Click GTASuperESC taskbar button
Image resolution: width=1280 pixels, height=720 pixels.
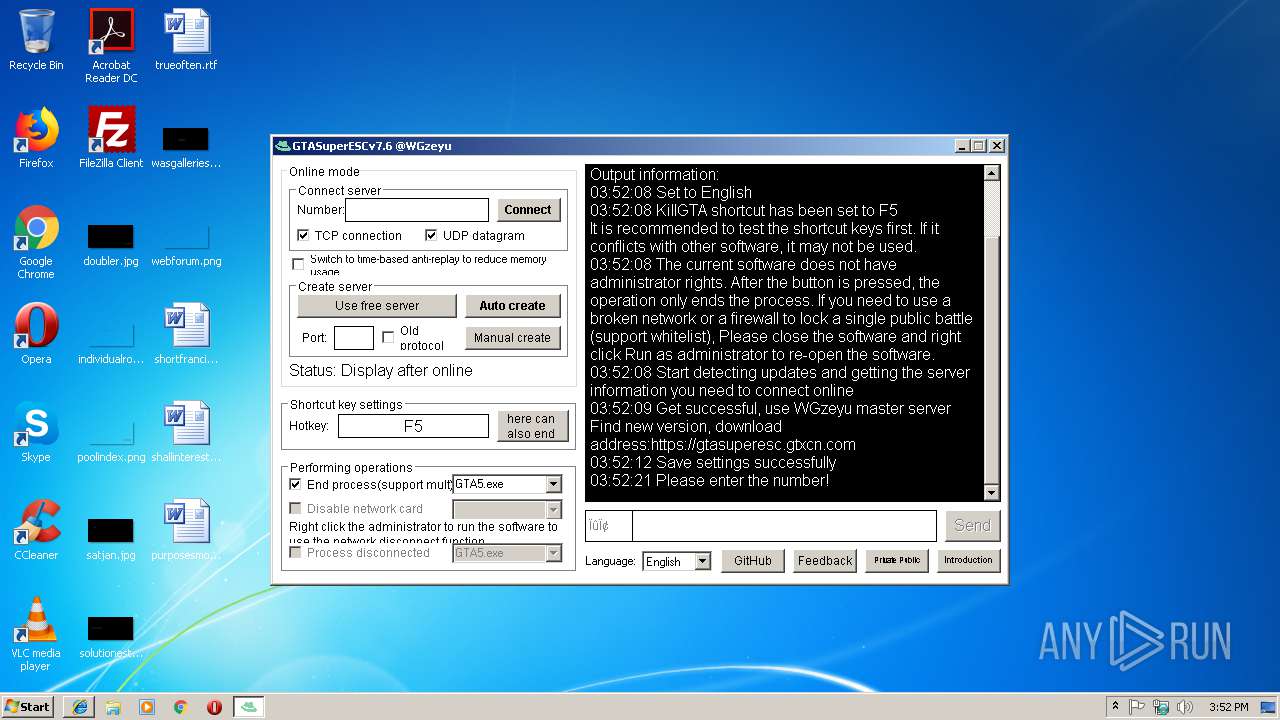(249, 707)
